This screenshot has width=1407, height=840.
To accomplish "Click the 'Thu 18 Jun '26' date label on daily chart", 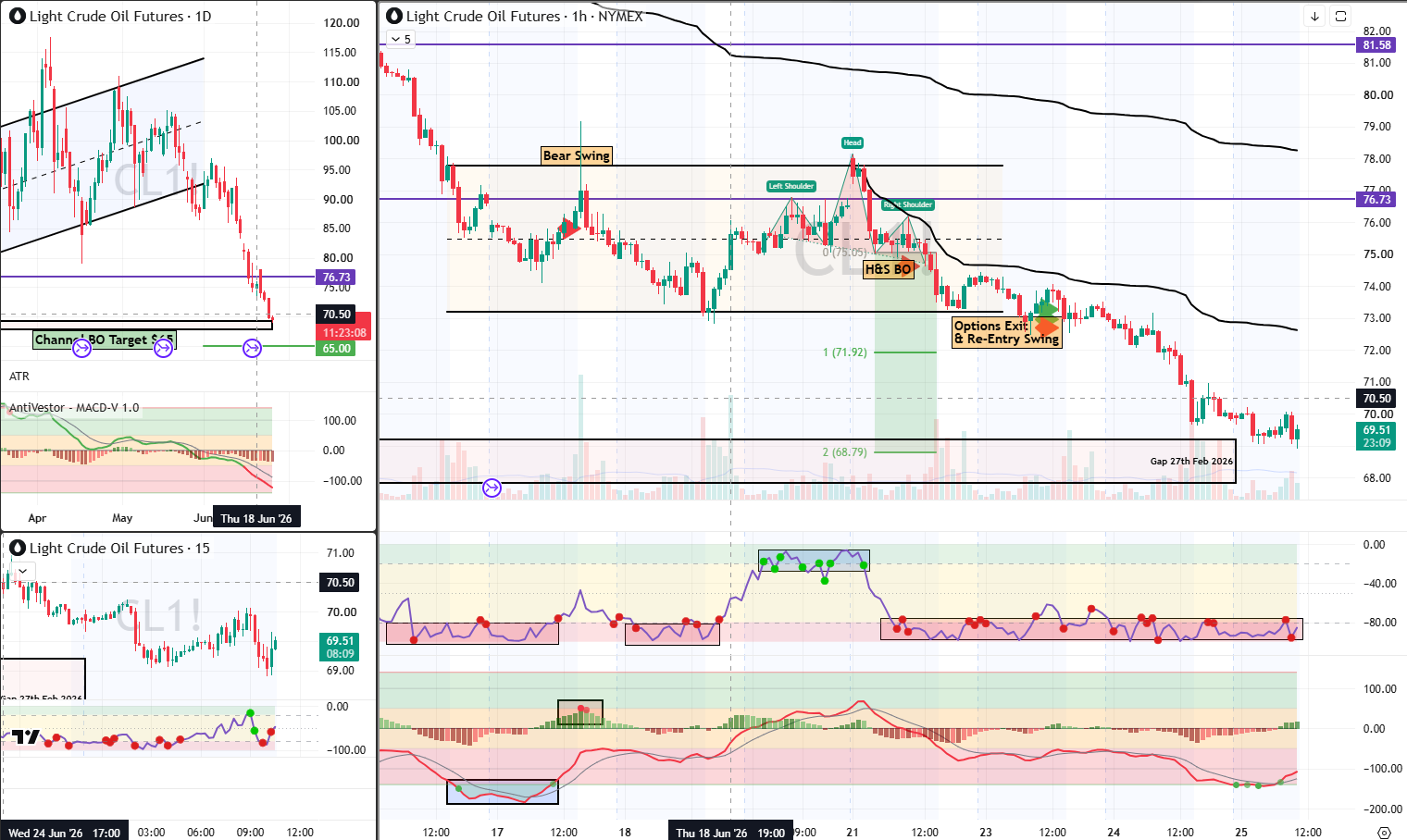I will pos(256,518).
